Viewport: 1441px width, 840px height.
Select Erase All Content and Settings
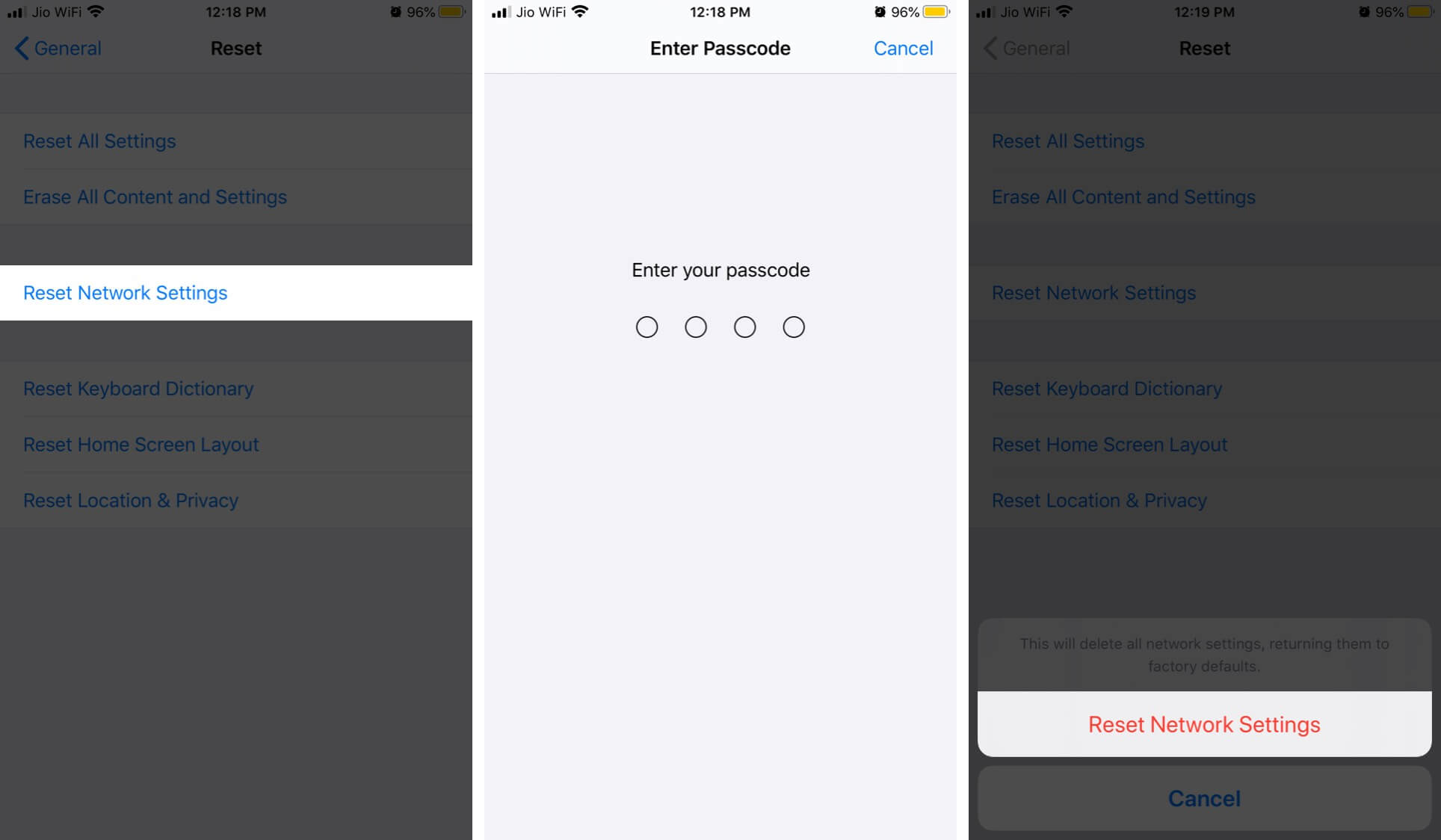pyautogui.click(x=154, y=197)
